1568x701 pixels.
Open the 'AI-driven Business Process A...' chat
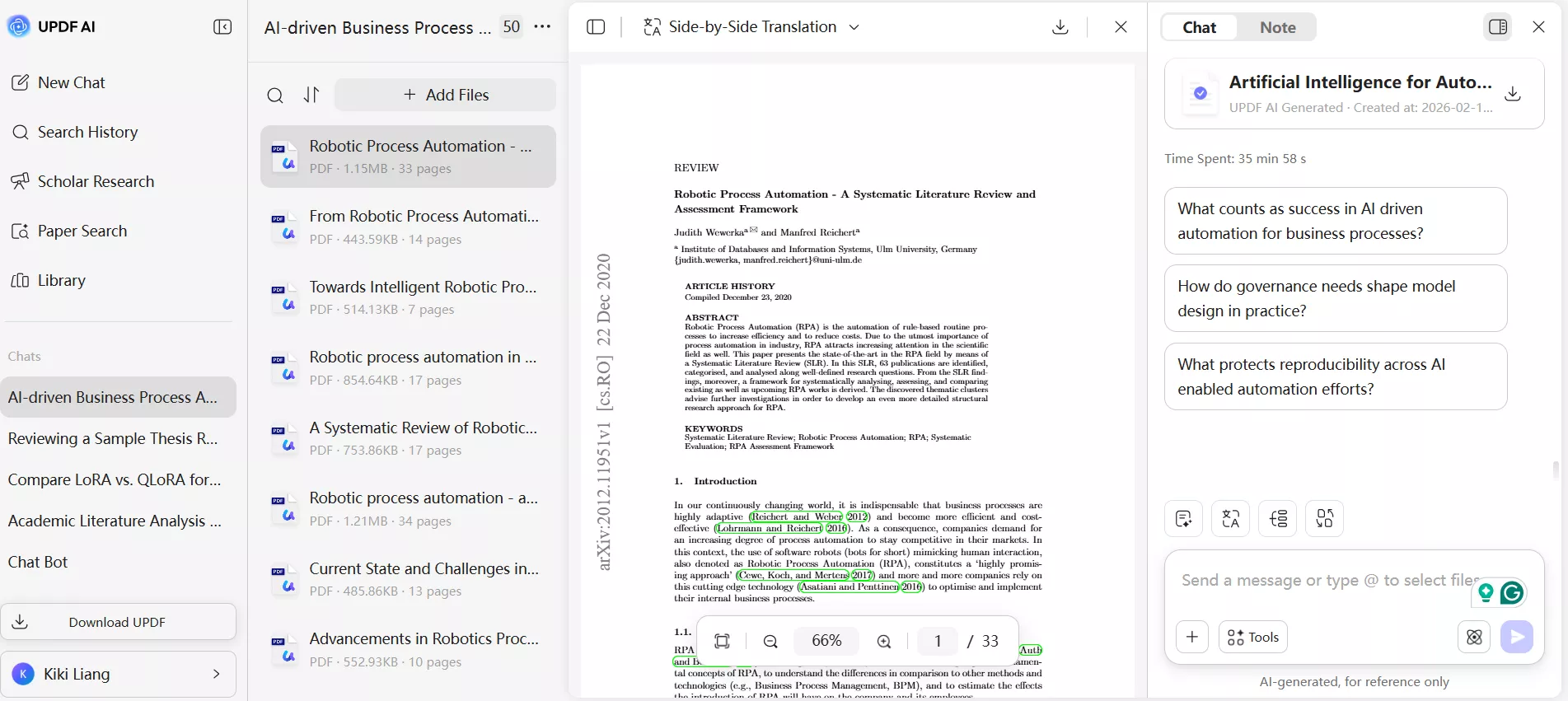118,397
